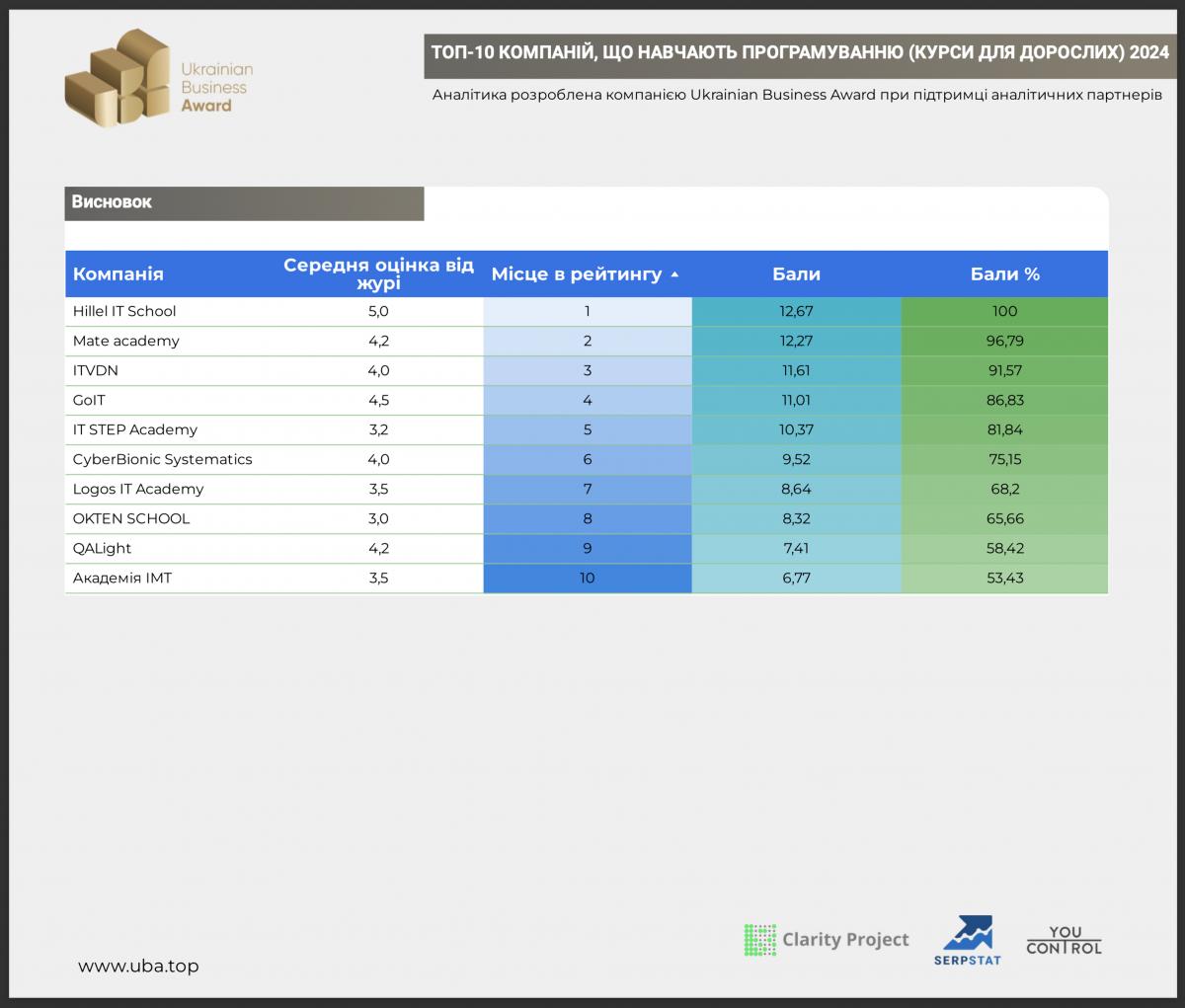1185x1008 pixels.
Task: Sort by the Бали column header
Action: pyautogui.click(x=796, y=274)
